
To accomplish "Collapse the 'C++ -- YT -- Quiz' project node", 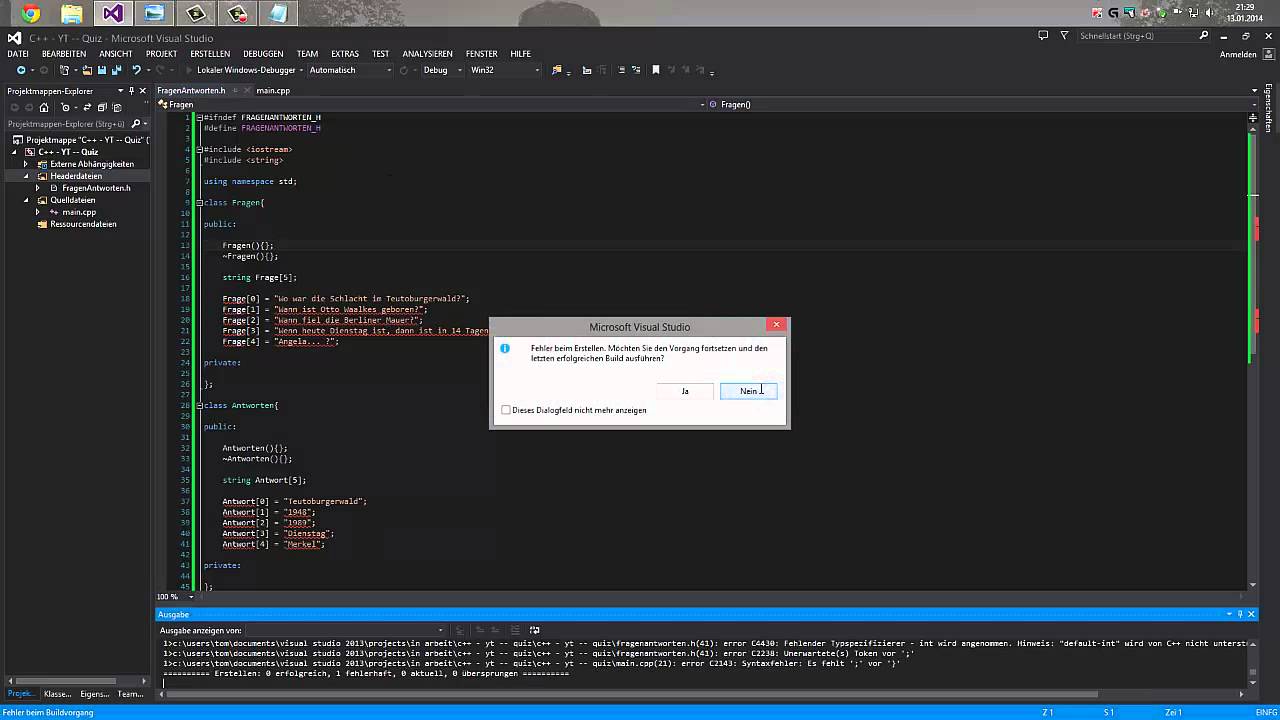I will (x=15, y=152).
